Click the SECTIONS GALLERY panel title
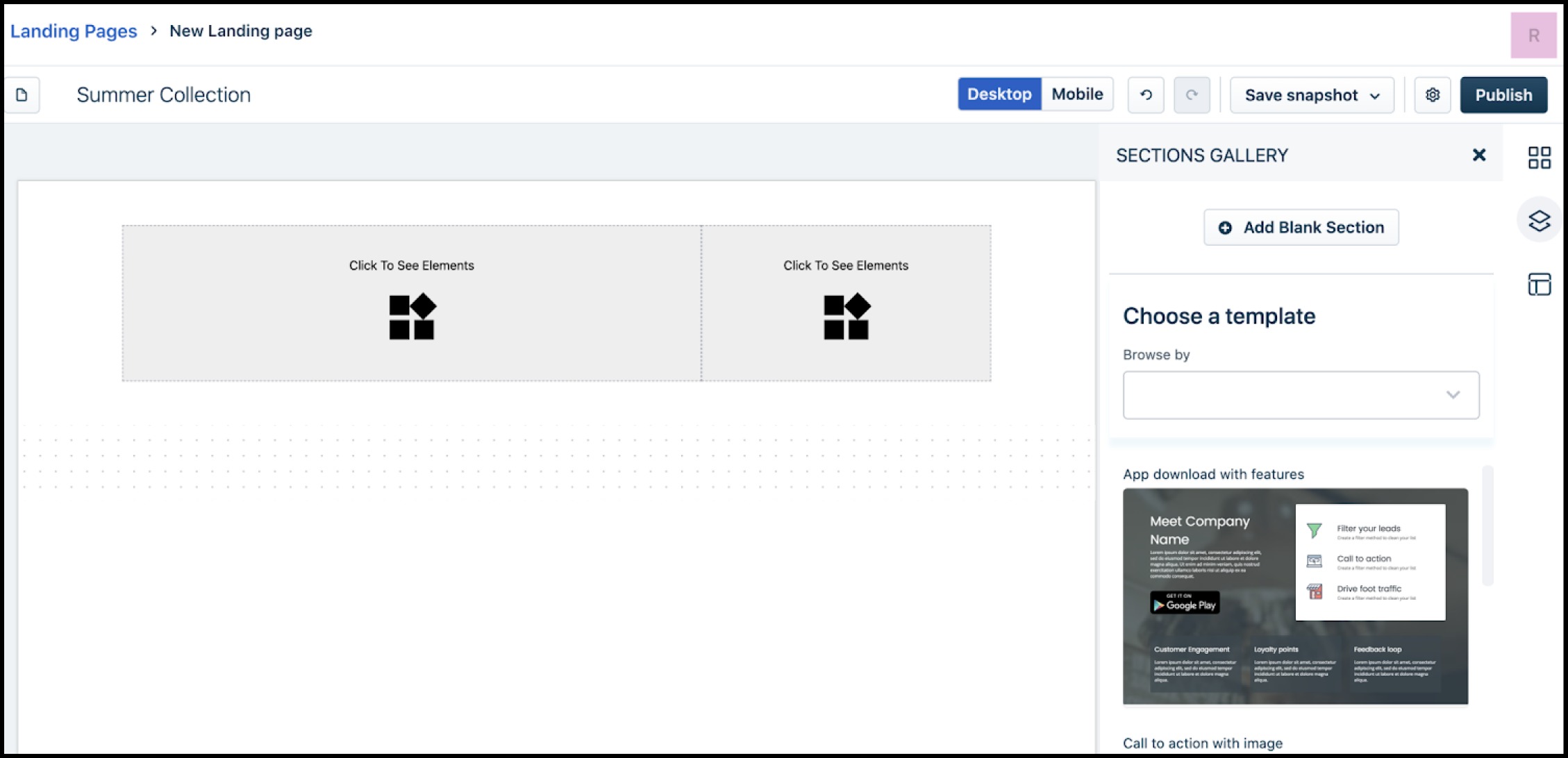 point(1202,155)
